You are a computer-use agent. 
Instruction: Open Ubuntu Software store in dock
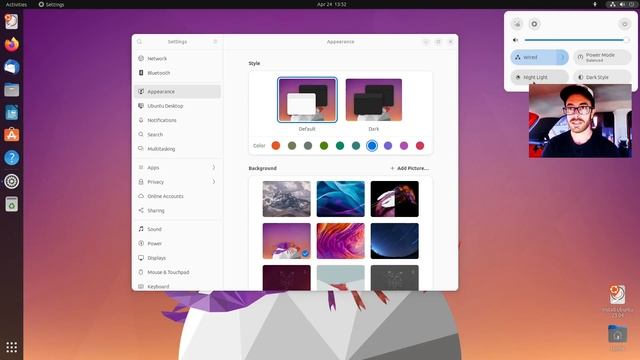(11, 135)
